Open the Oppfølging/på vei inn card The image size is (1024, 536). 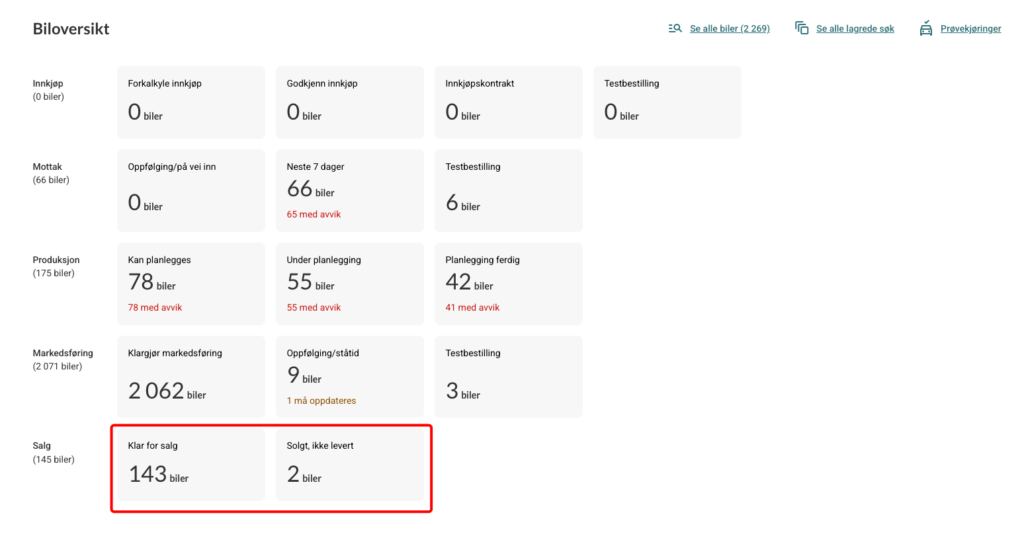click(190, 190)
